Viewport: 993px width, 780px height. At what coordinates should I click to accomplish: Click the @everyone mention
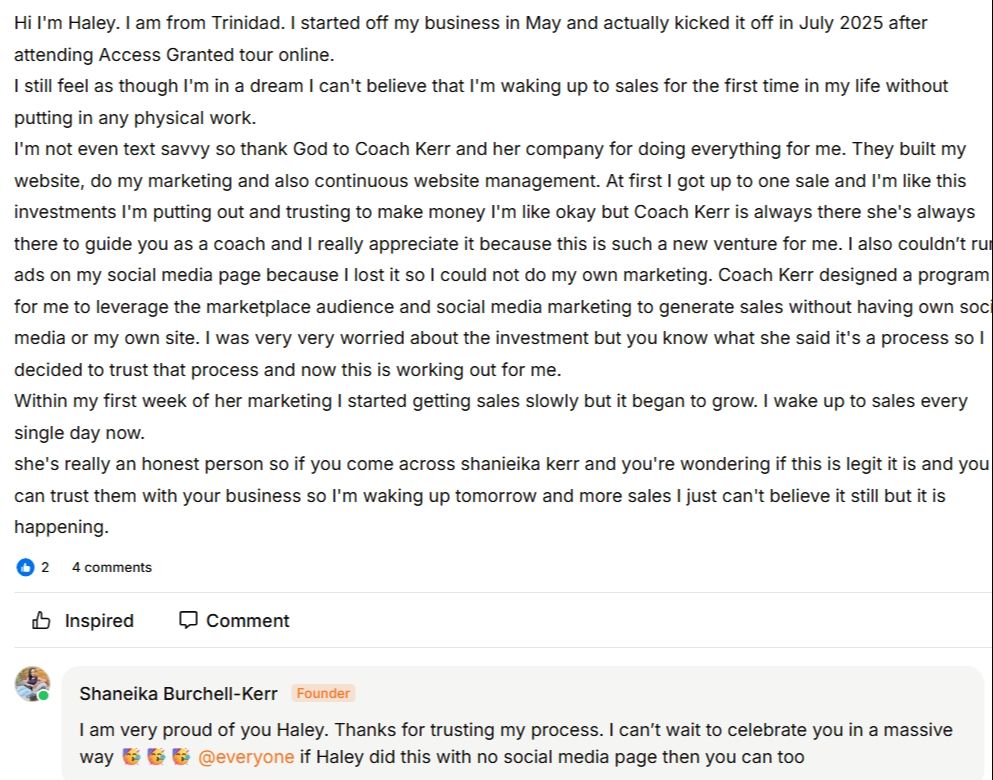click(246, 757)
